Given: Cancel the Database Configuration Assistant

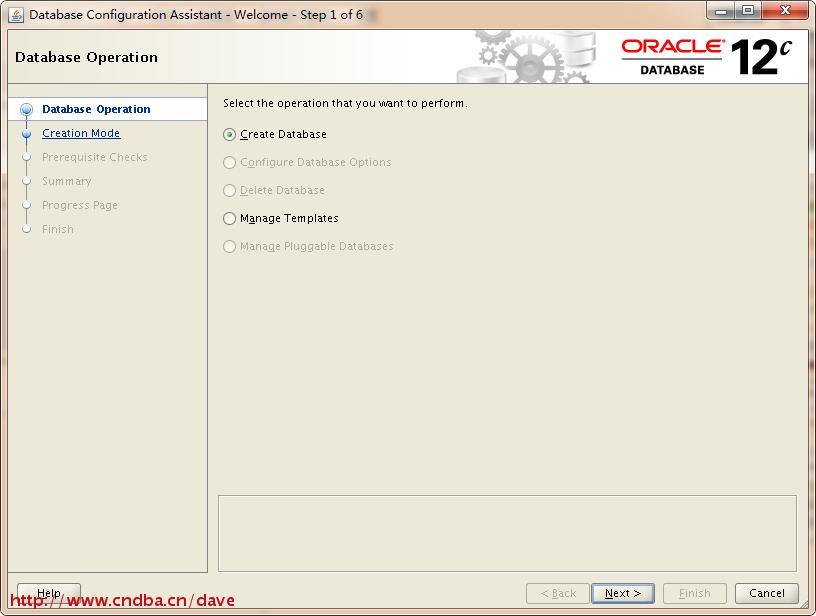Looking at the screenshot, I should (767, 593).
